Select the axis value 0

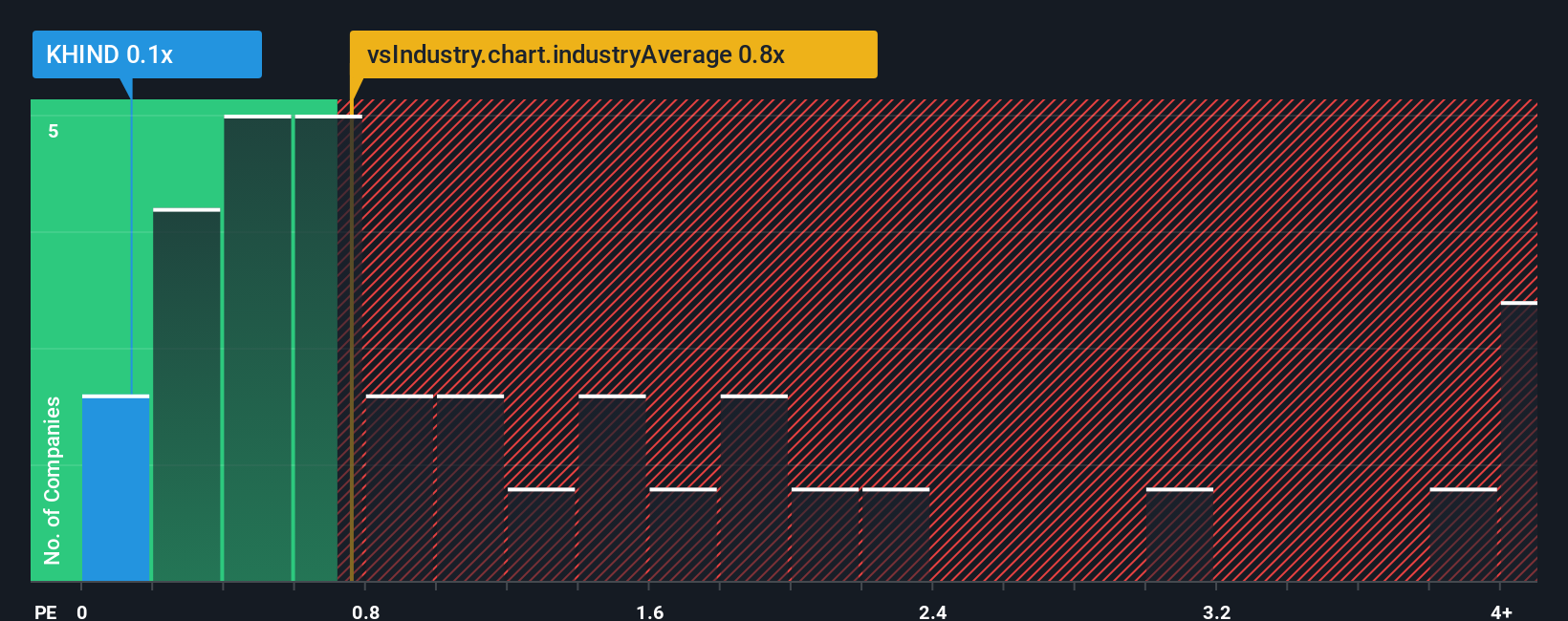(82, 611)
